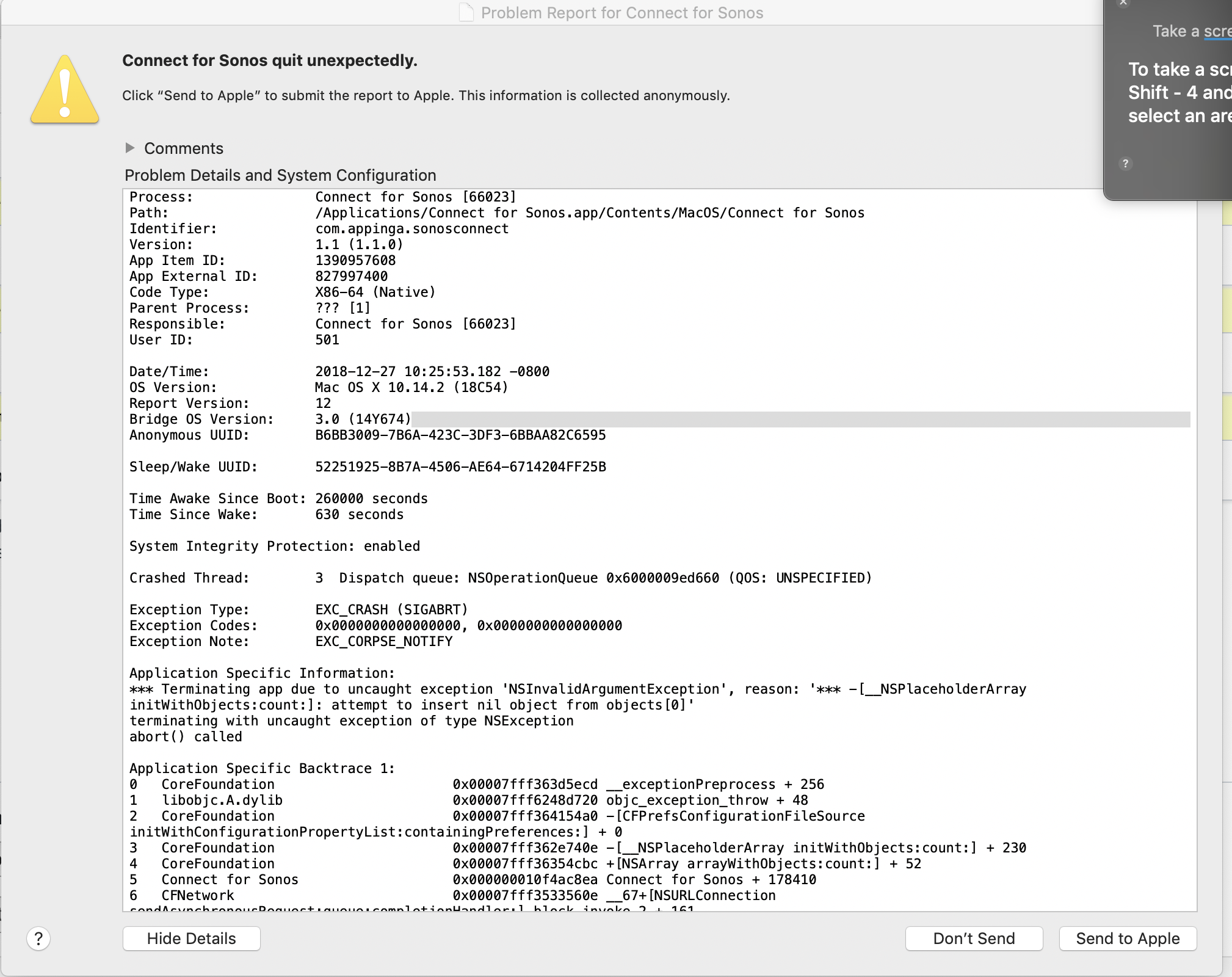Select the Sleep/Wake UUID value
Image resolution: width=1232 pixels, height=977 pixels.
(460, 467)
